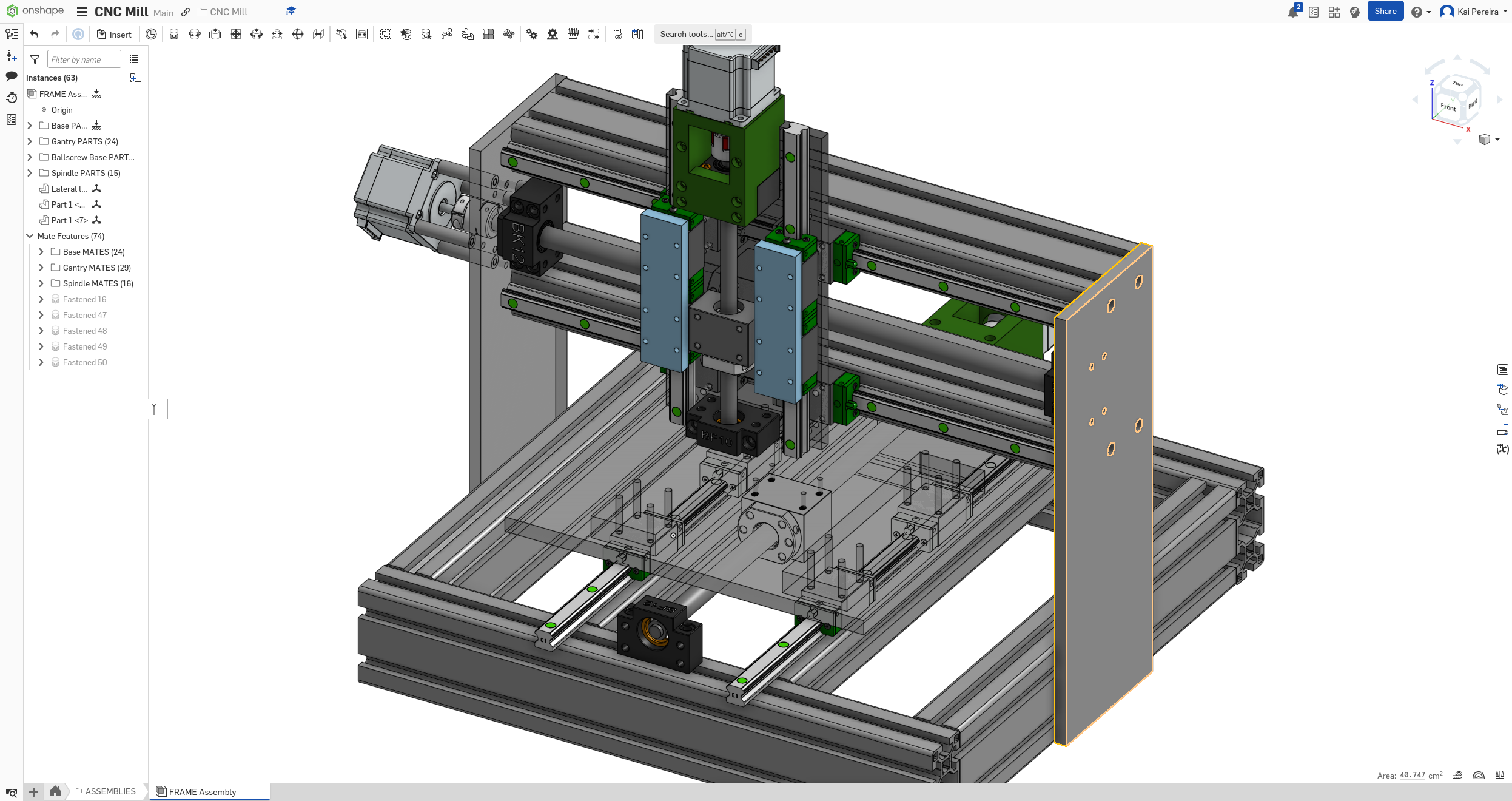Collapse the Mate Features section

[30, 236]
